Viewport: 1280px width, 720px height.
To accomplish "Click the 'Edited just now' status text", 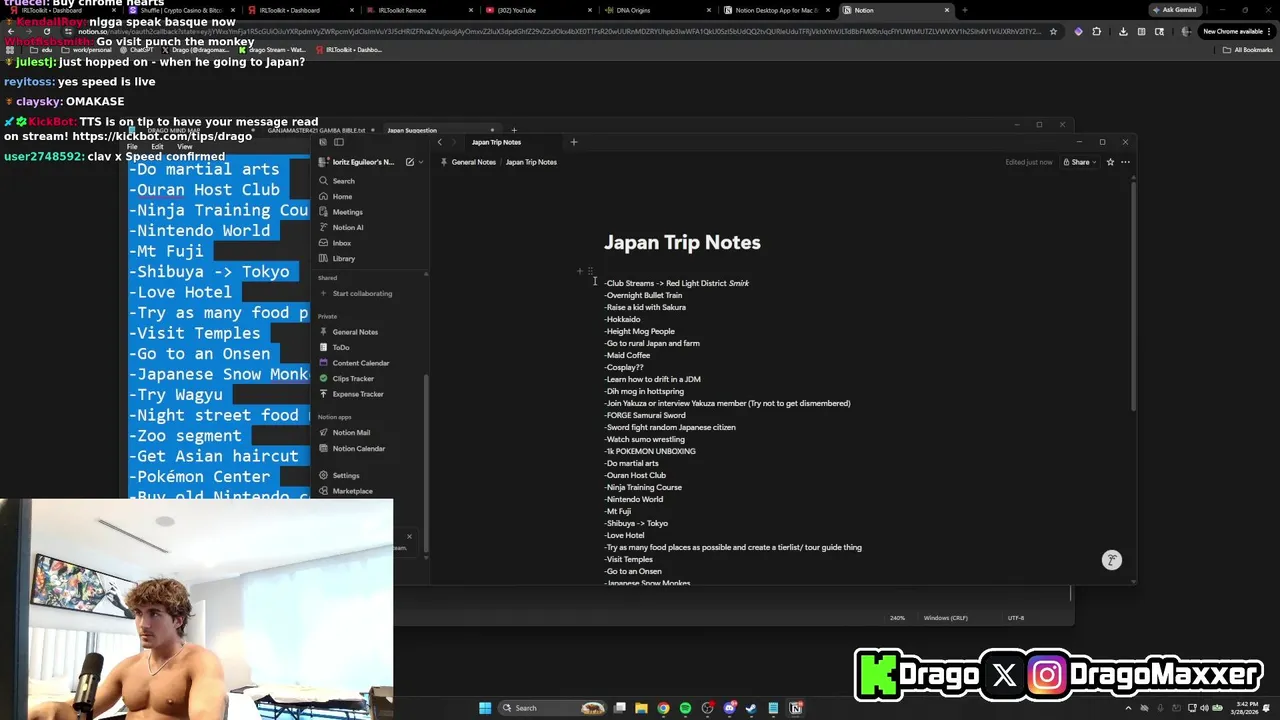I will 1028,162.
